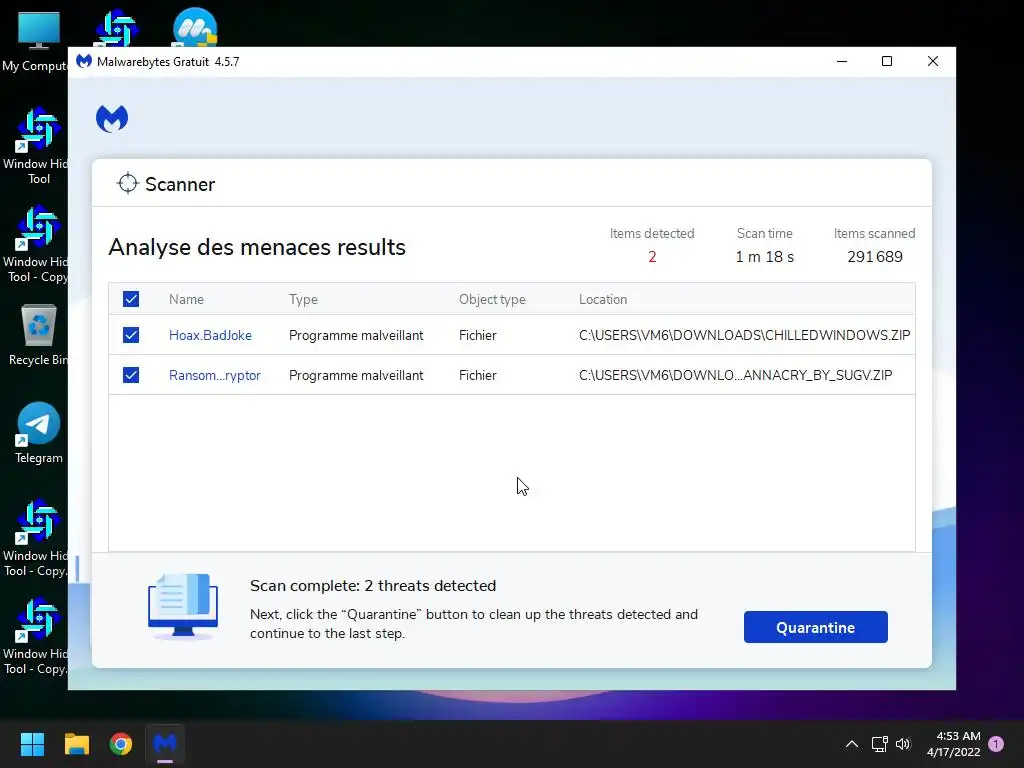The width and height of the screenshot is (1024, 768).
Task: Maximize the Malwarebytes window
Action: click(887, 61)
